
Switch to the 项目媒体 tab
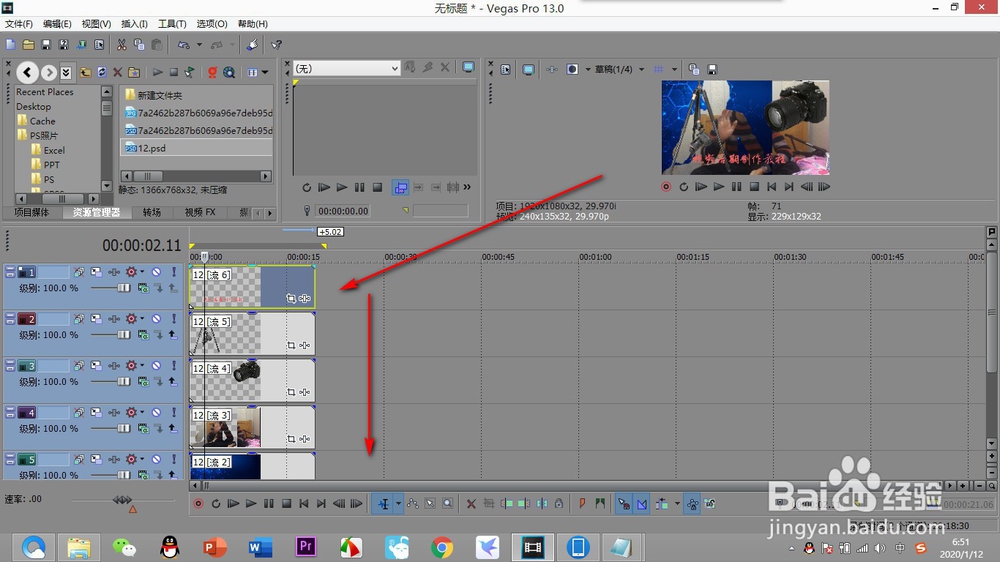pyautogui.click(x=31, y=212)
